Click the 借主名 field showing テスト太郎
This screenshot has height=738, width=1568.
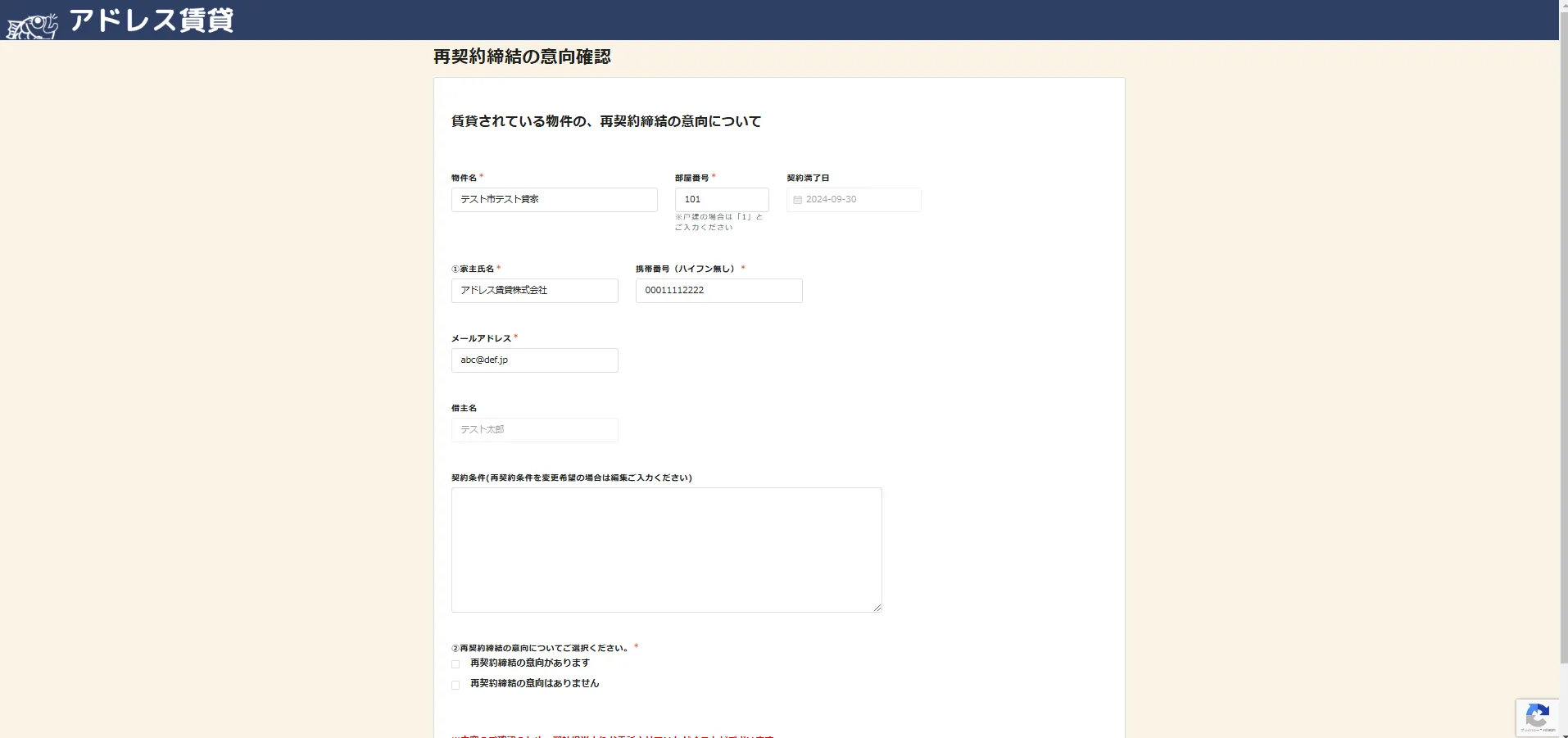click(534, 430)
